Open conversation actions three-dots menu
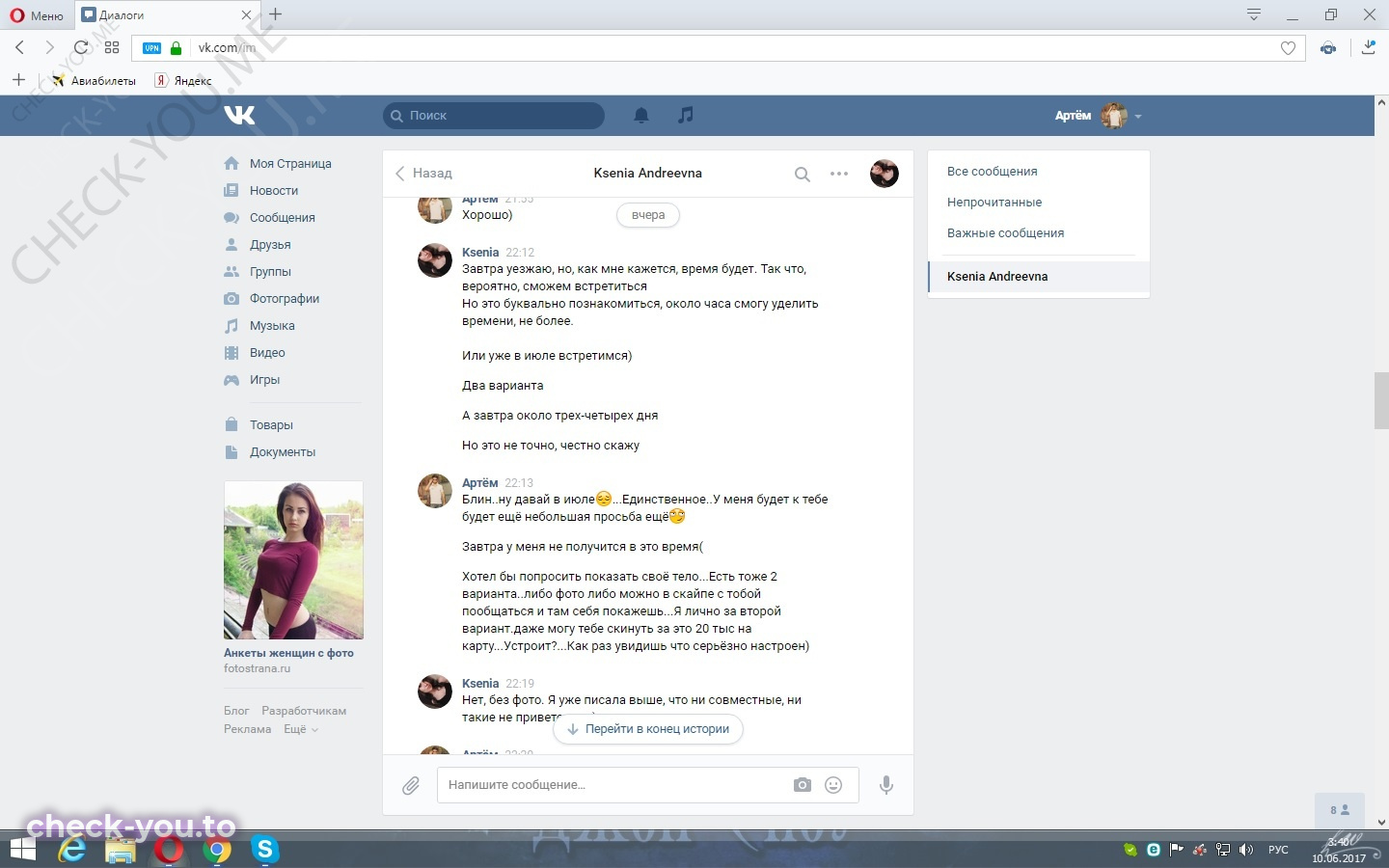1389x868 pixels. click(839, 174)
